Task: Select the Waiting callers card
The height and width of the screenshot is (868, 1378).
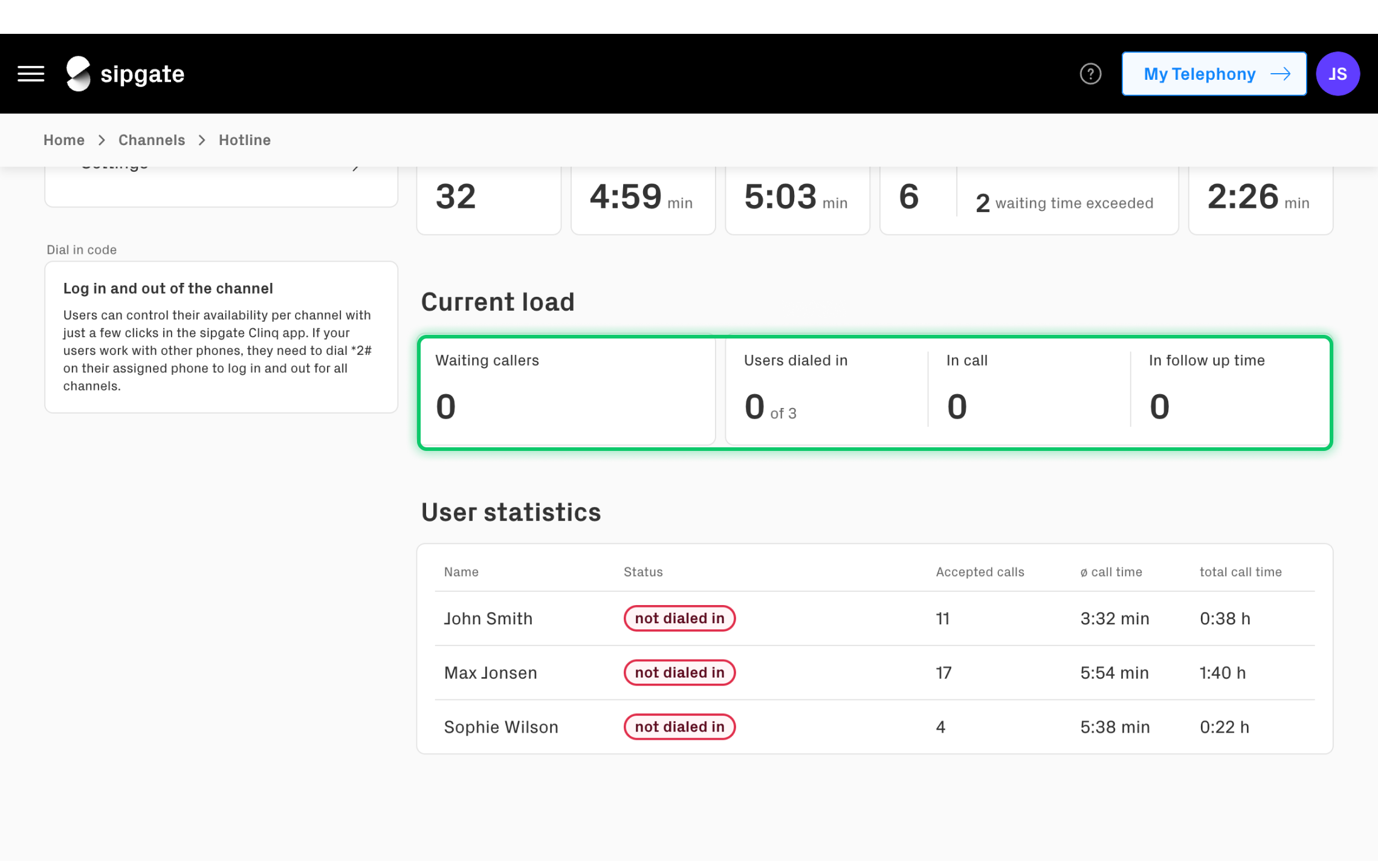Action: 568,390
